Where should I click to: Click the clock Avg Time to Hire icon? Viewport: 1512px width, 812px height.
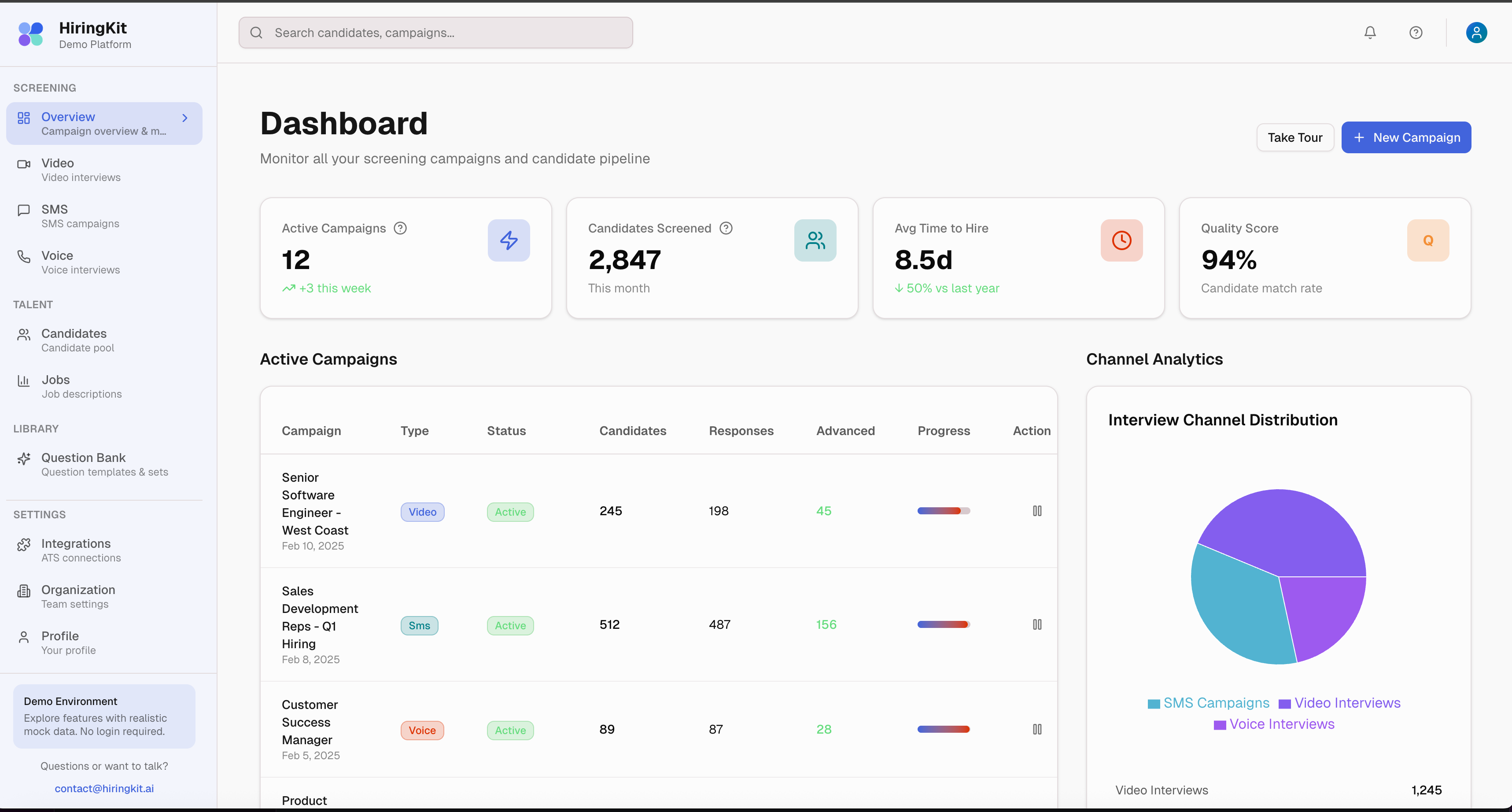point(1121,240)
